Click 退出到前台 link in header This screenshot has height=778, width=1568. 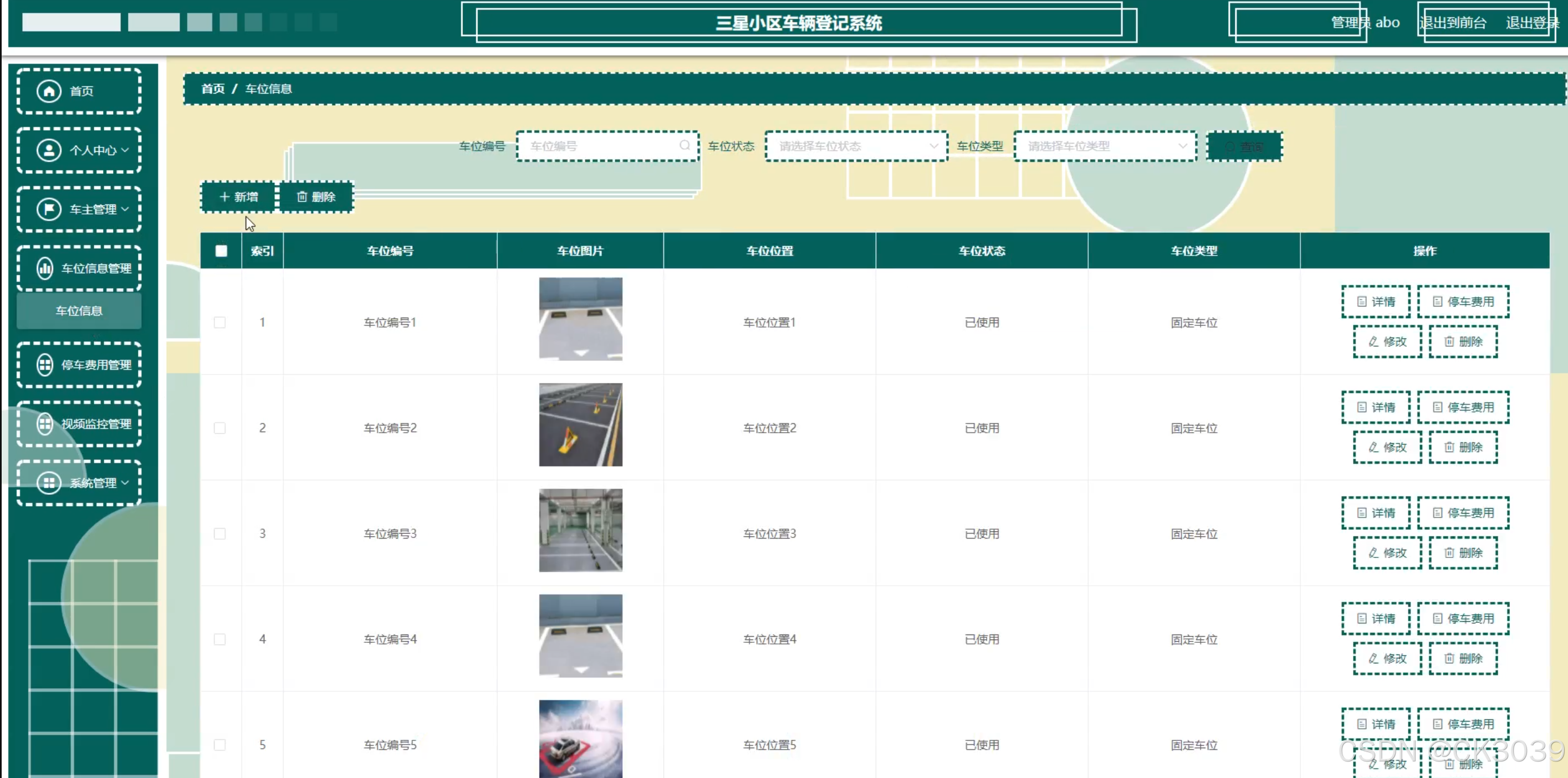point(1452,23)
